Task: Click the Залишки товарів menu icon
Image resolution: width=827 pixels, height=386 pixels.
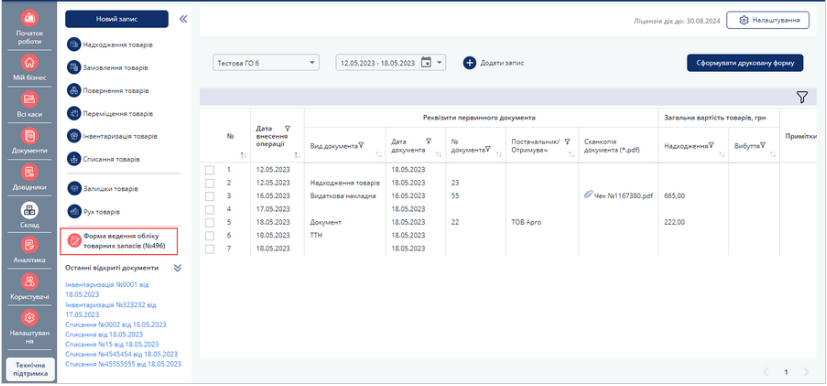Action: pos(73,188)
